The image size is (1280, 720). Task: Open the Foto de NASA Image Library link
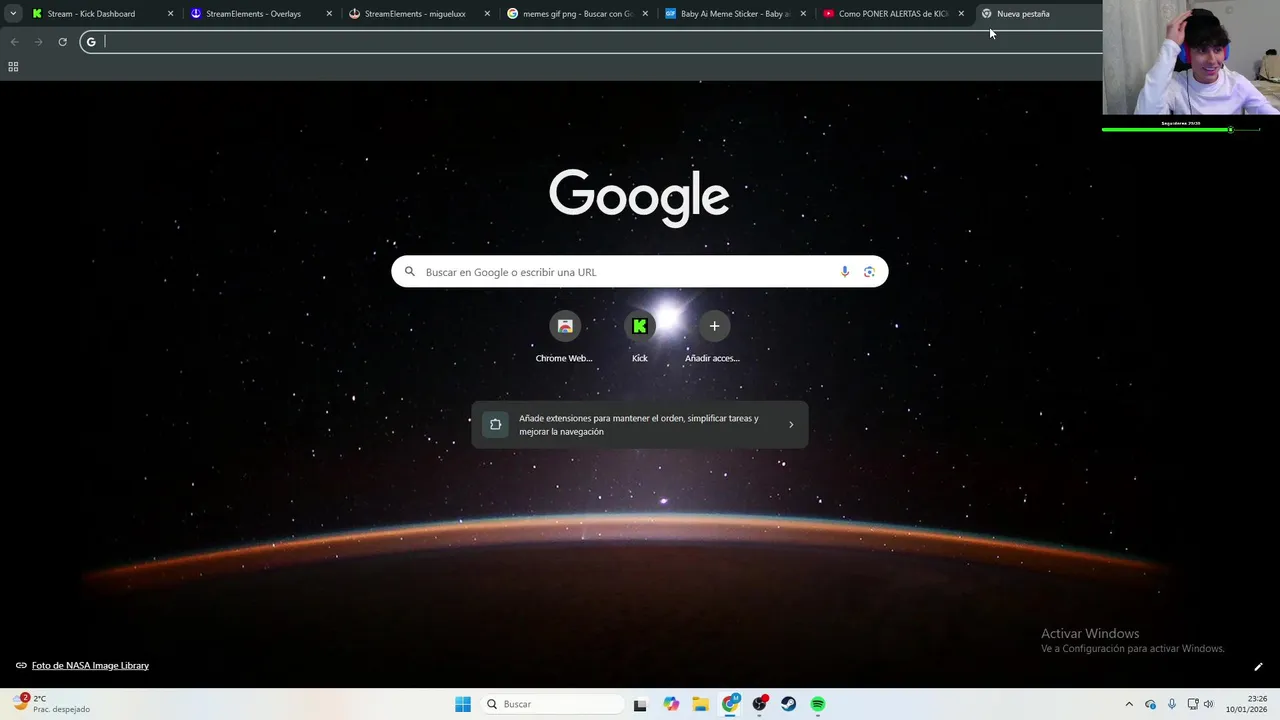coord(90,666)
